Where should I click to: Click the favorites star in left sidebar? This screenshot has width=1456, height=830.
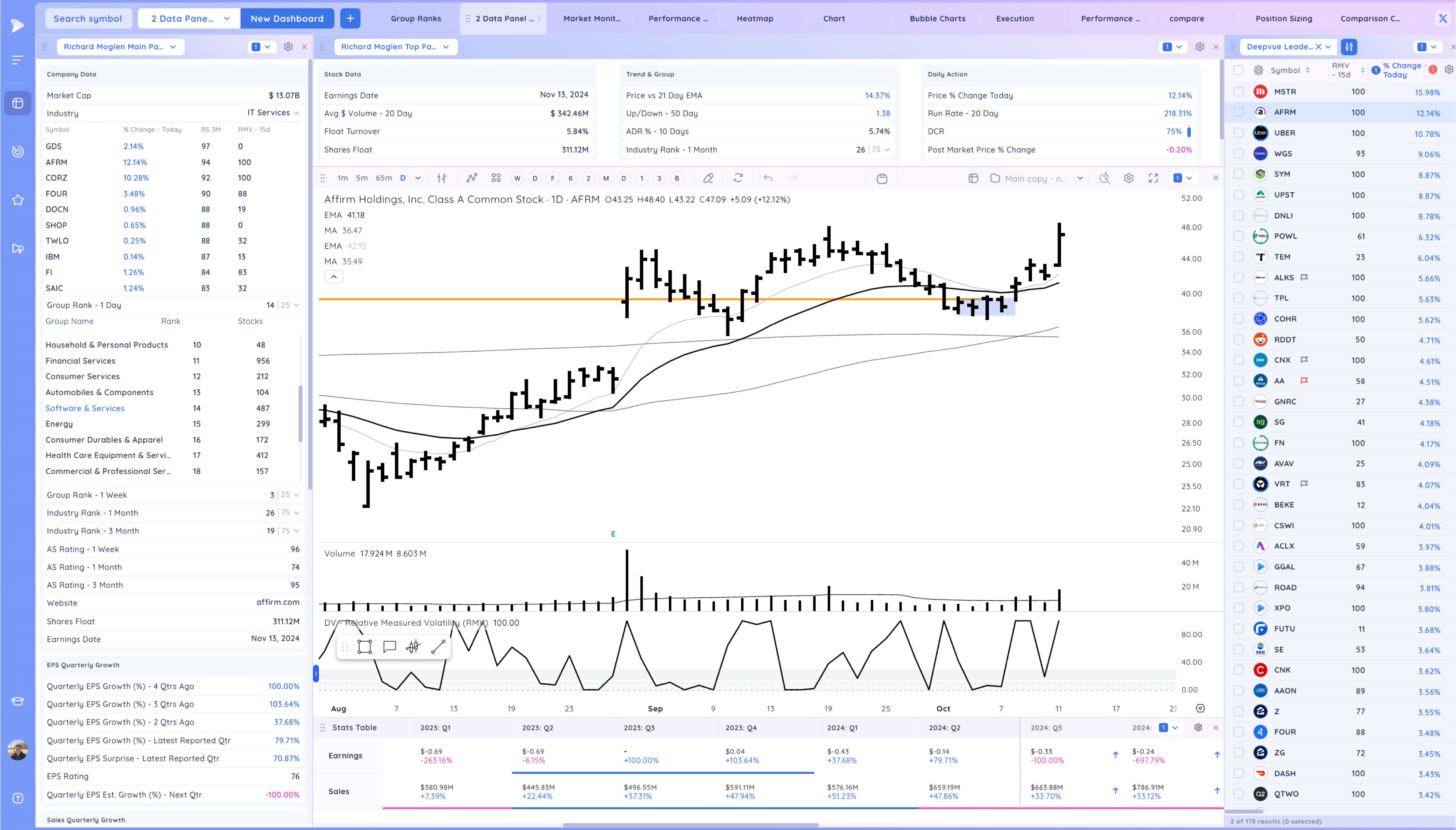click(x=18, y=200)
